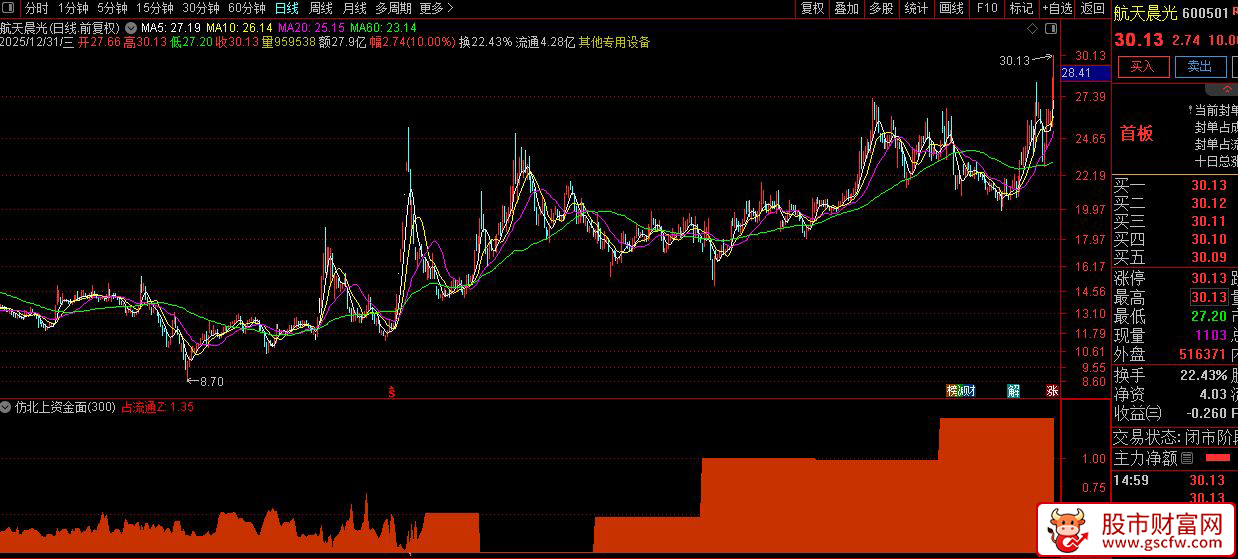Click the 最低 value 27.20
The width and height of the screenshot is (1238, 559).
[1208, 317]
